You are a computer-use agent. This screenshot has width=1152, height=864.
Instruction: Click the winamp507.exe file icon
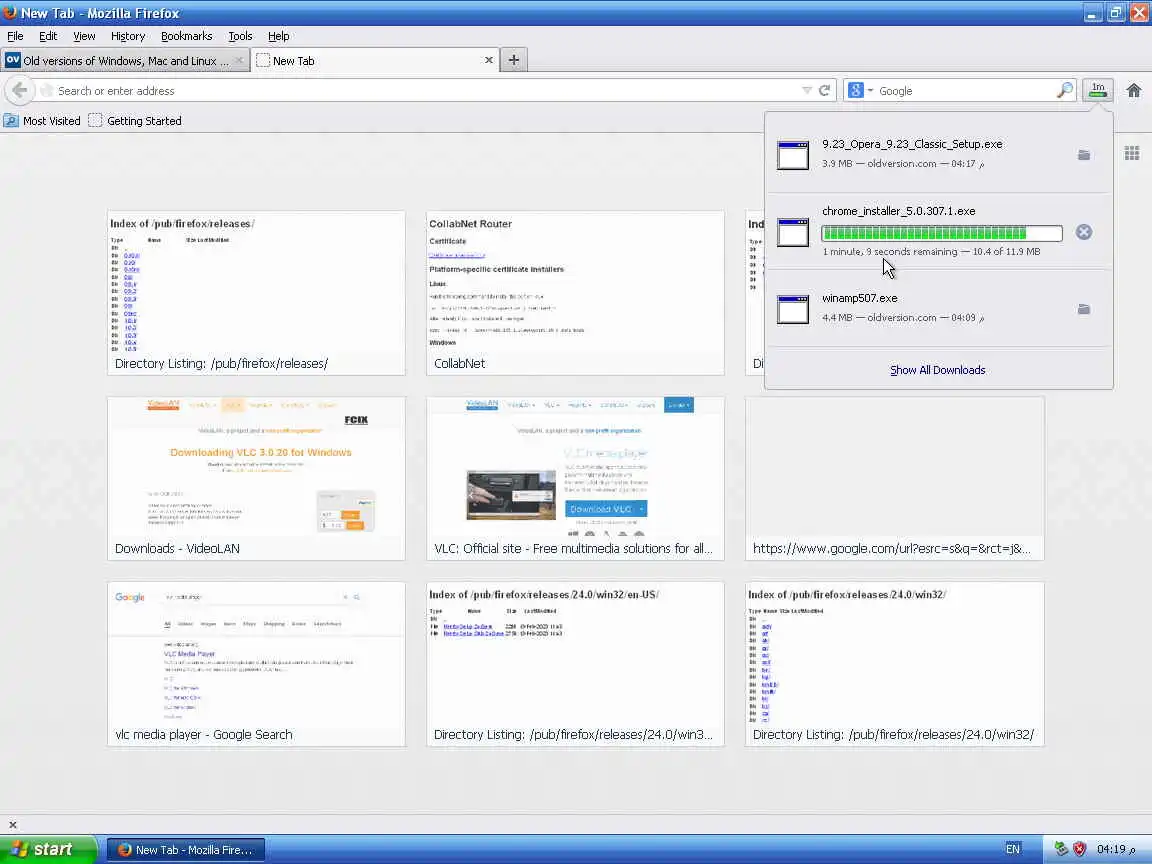point(793,309)
